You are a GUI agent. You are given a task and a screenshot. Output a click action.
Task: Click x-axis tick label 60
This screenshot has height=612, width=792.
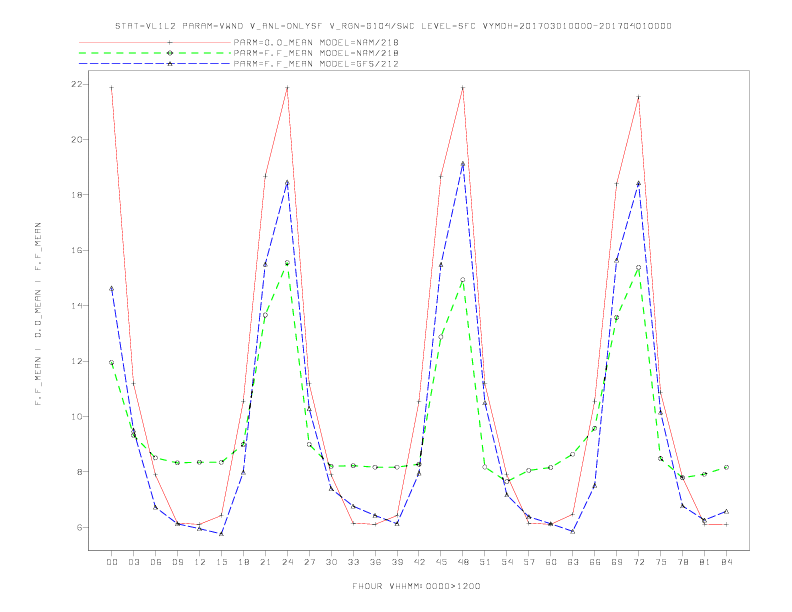[551, 562]
